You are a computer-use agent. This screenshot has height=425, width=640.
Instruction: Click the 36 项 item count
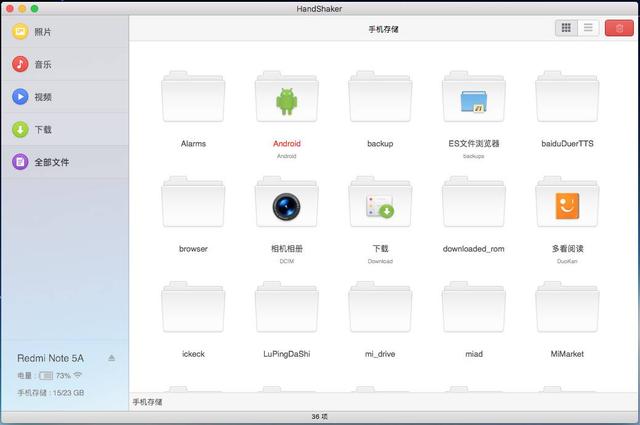[320, 416]
